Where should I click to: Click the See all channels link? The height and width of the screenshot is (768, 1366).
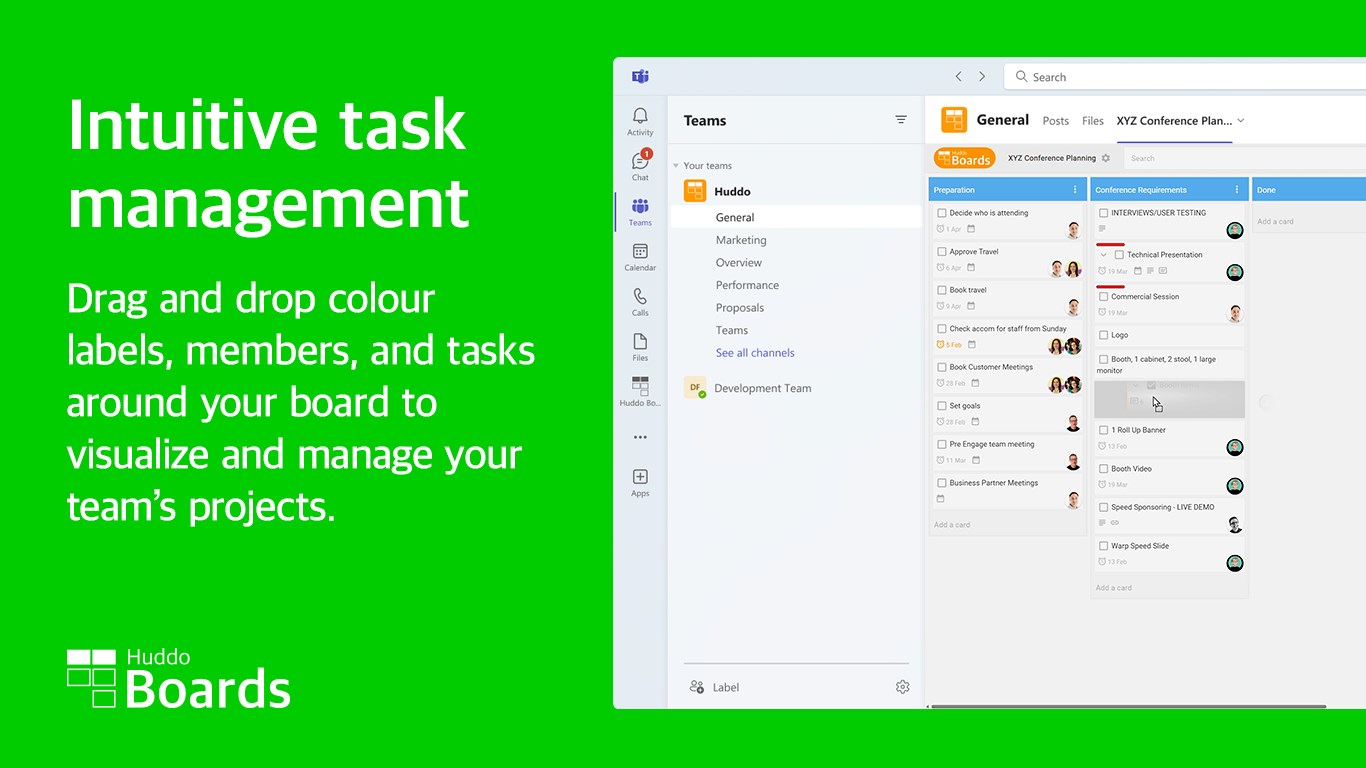click(x=755, y=352)
